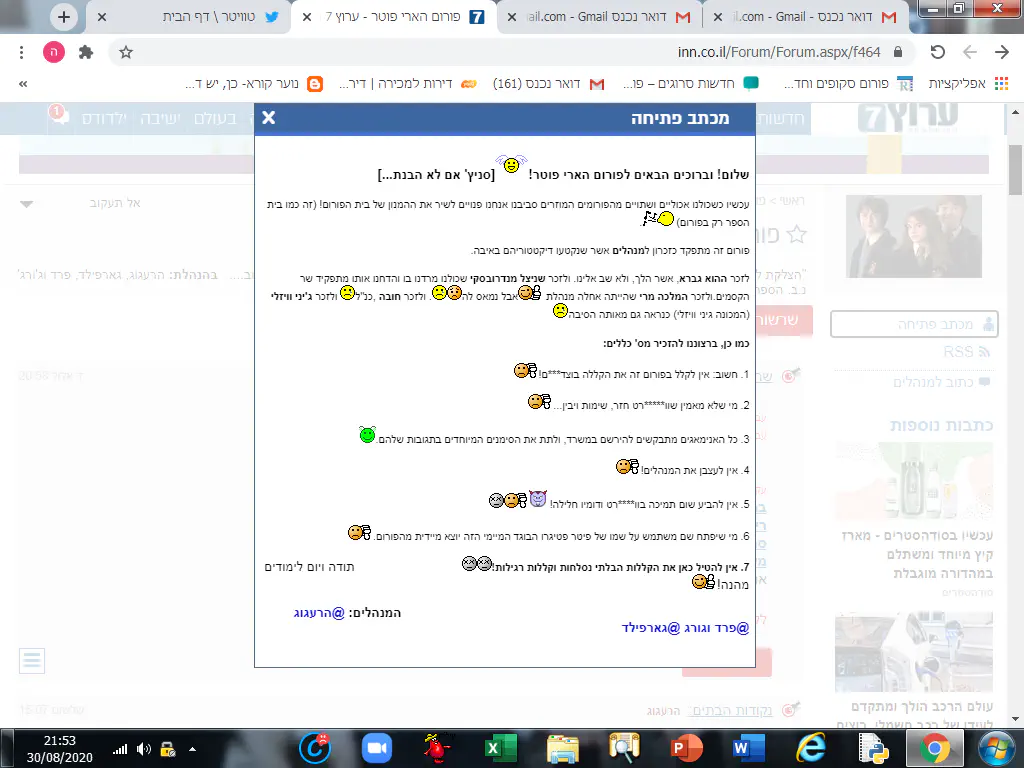Open the Chrome profile avatar
The height and width of the screenshot is (768, 1024).
click(x=52, y=52)
